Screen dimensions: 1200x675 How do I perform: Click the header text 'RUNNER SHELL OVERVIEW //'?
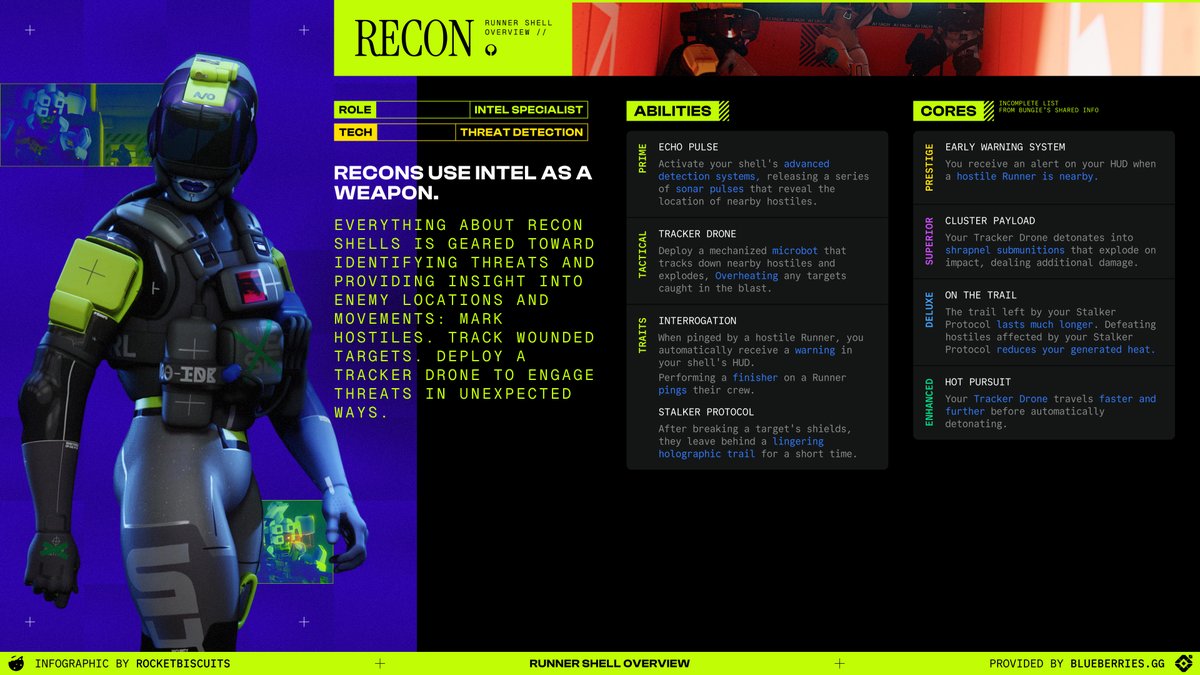click(x=518, y=27)
